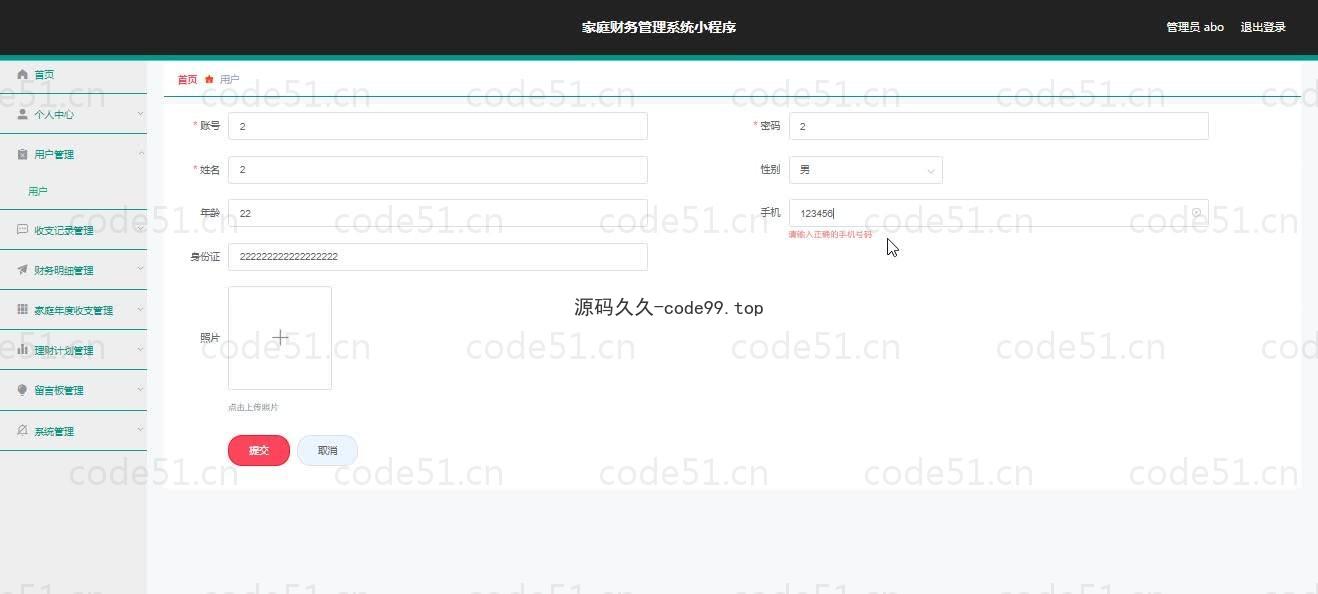Click the 手机 input containing 123456
The image size is (1318, 594).
click(x=999, y=213)
